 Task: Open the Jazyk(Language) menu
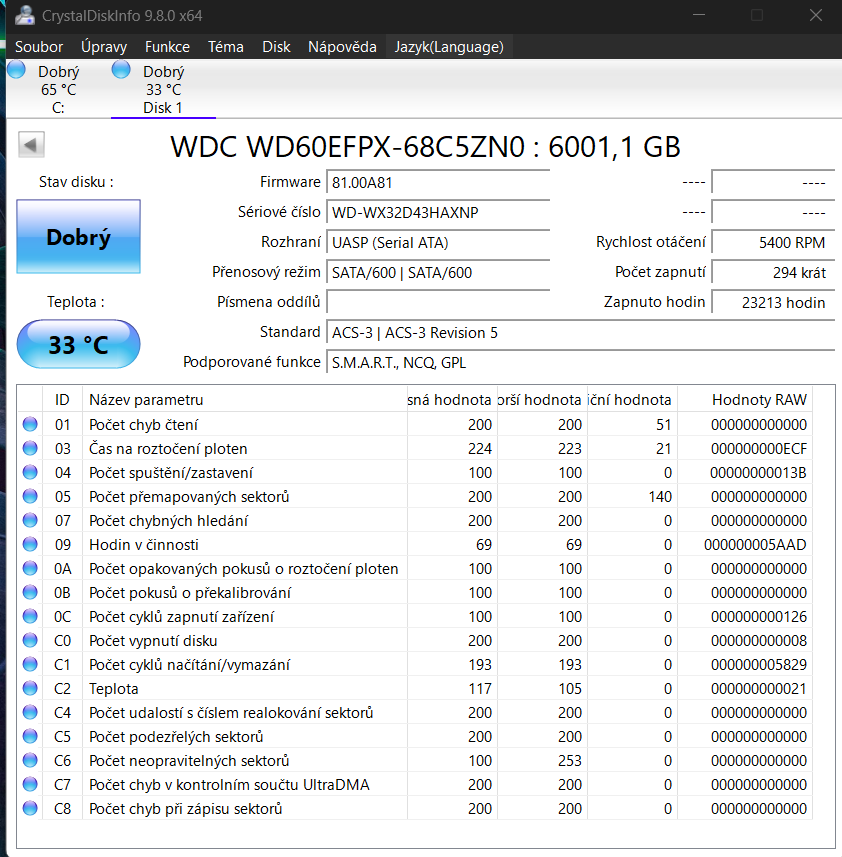449,47
